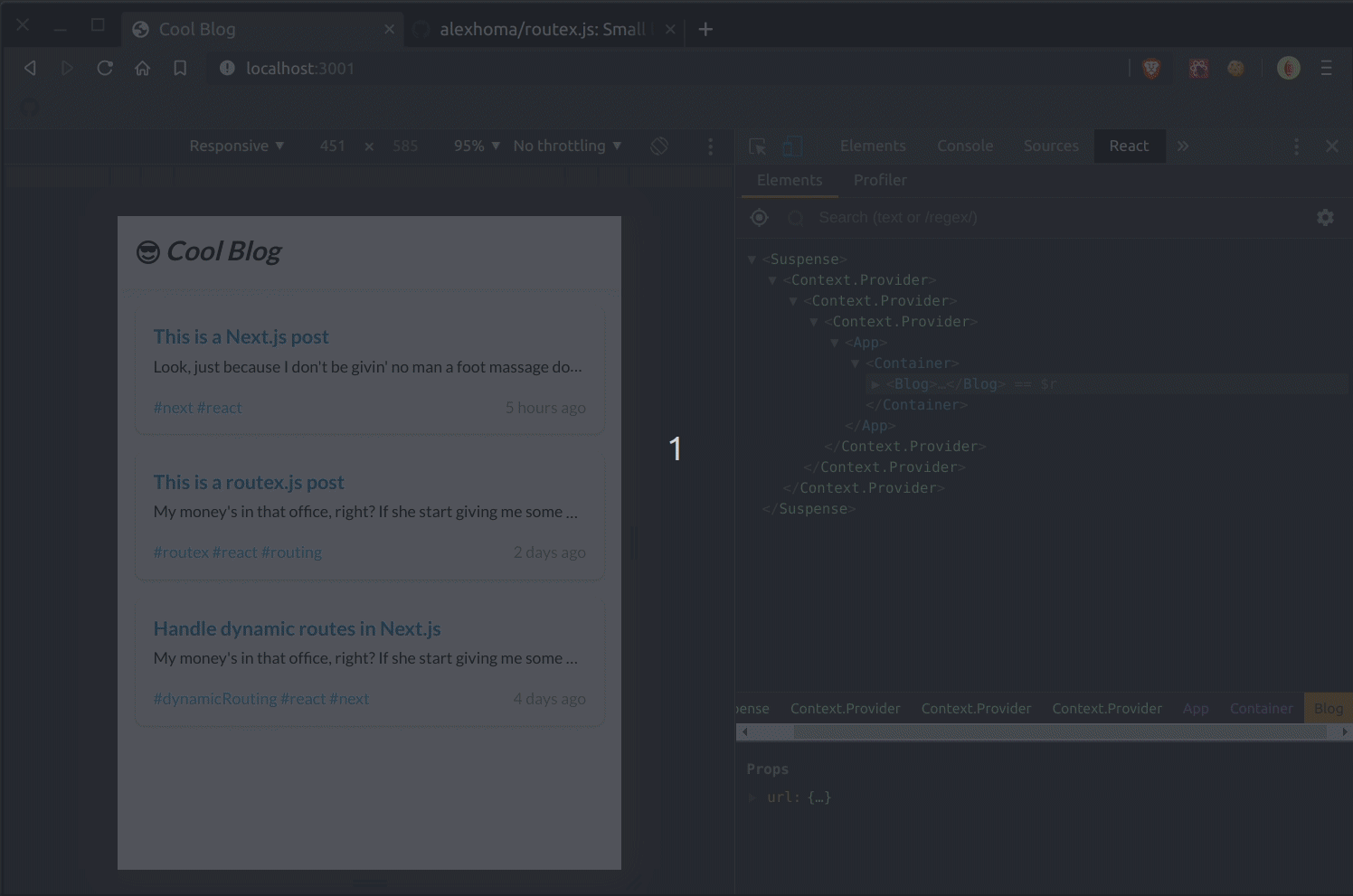This screenshot has height=896, width=1353.
Task: Click the React tree search field
Action: (1049, 217)
